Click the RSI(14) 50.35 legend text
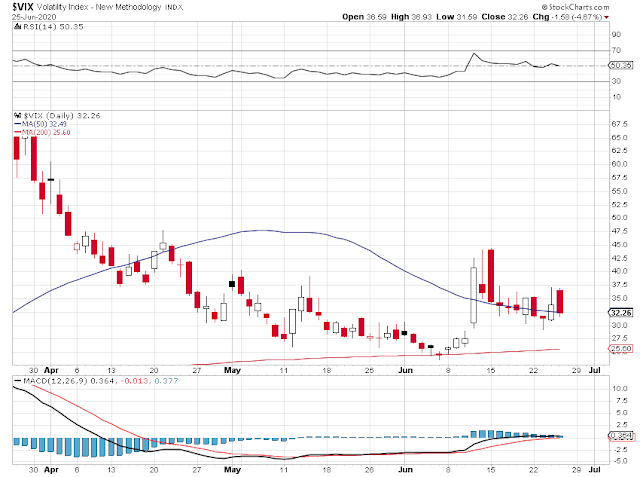Image resolution: width=640 pixels, height=477 pixels. pyautogui.click(x=53, y=27)
